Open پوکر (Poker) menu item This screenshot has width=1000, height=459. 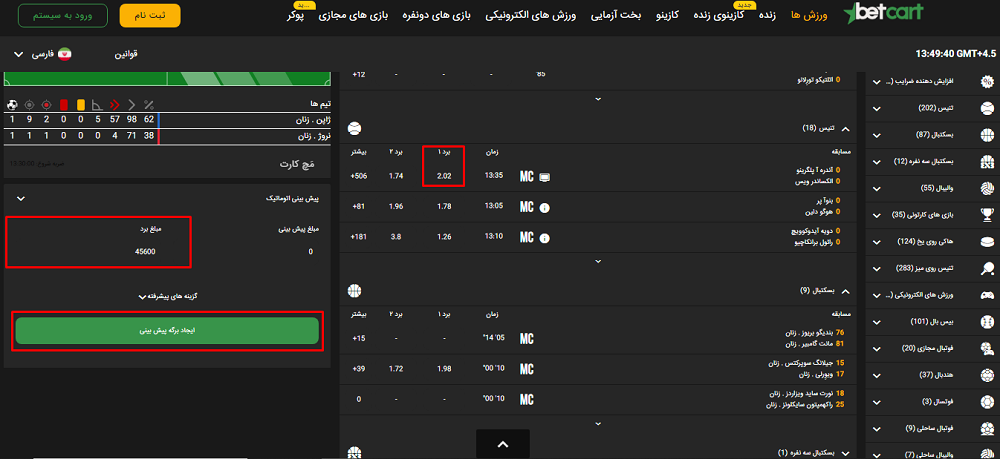pyautogui.click(x=295, y=15)
